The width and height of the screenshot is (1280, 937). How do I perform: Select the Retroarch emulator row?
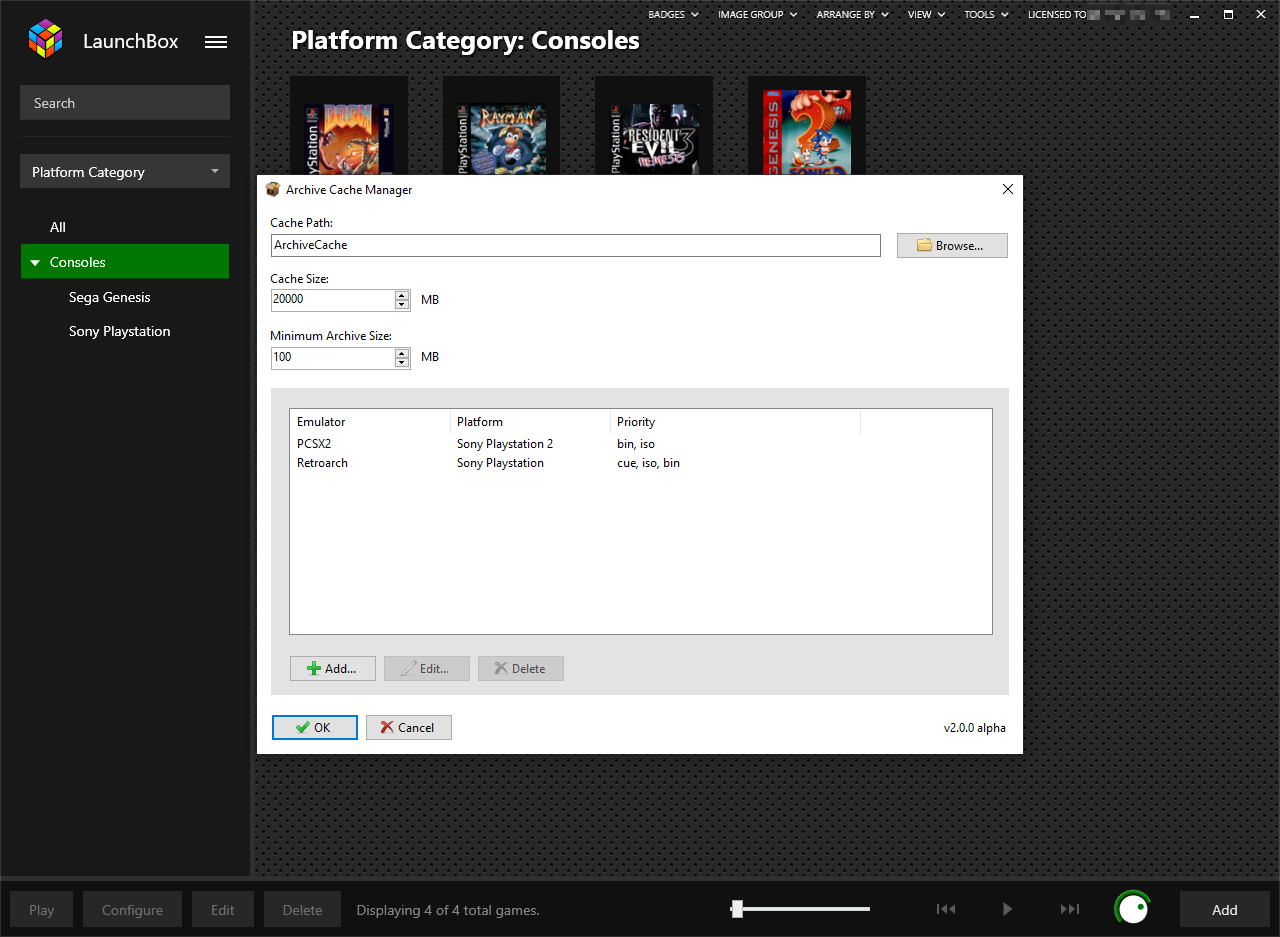click(x=640, y=463)
